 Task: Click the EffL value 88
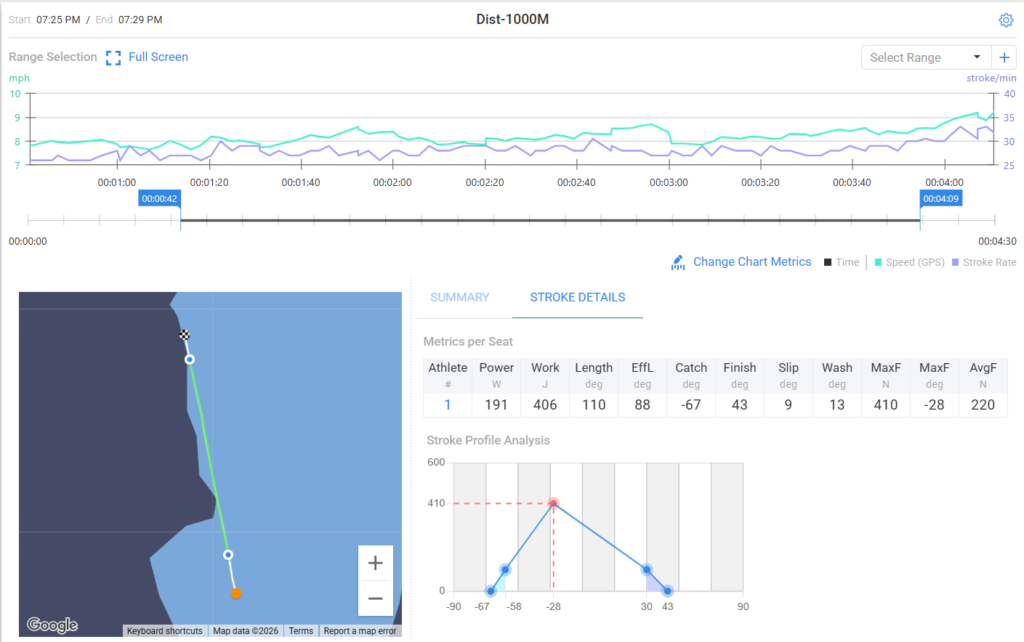(x=642, y=405)
